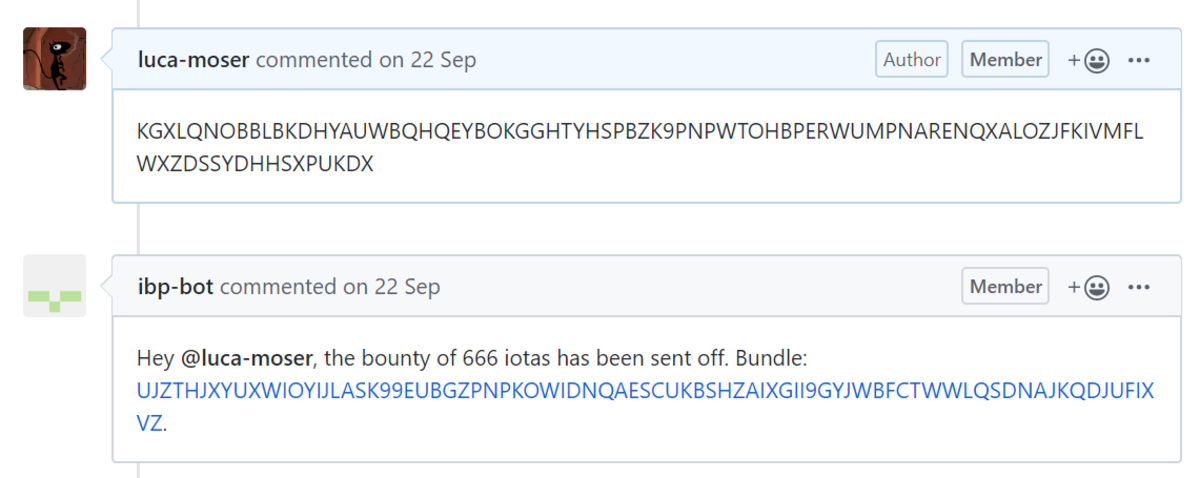Image resolution: width=1200 pixels, height=478 pixels.
Task: Click the address text starting KGXLQNOBBL
Action: click(640, 132)
